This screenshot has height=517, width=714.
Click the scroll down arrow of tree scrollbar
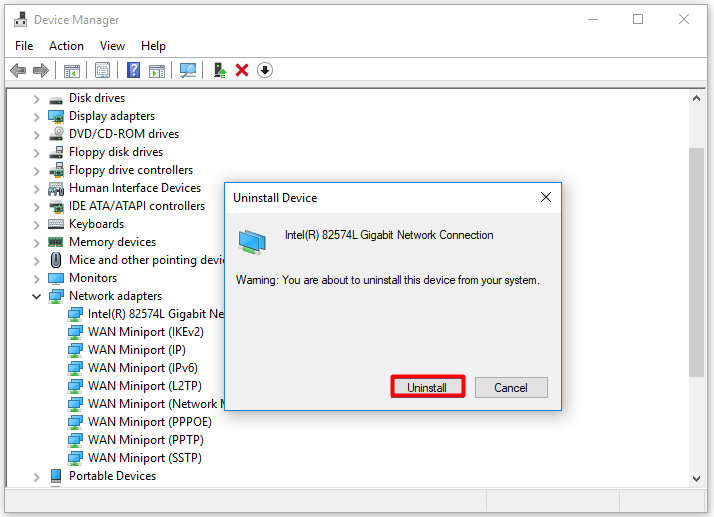(696, 478)
